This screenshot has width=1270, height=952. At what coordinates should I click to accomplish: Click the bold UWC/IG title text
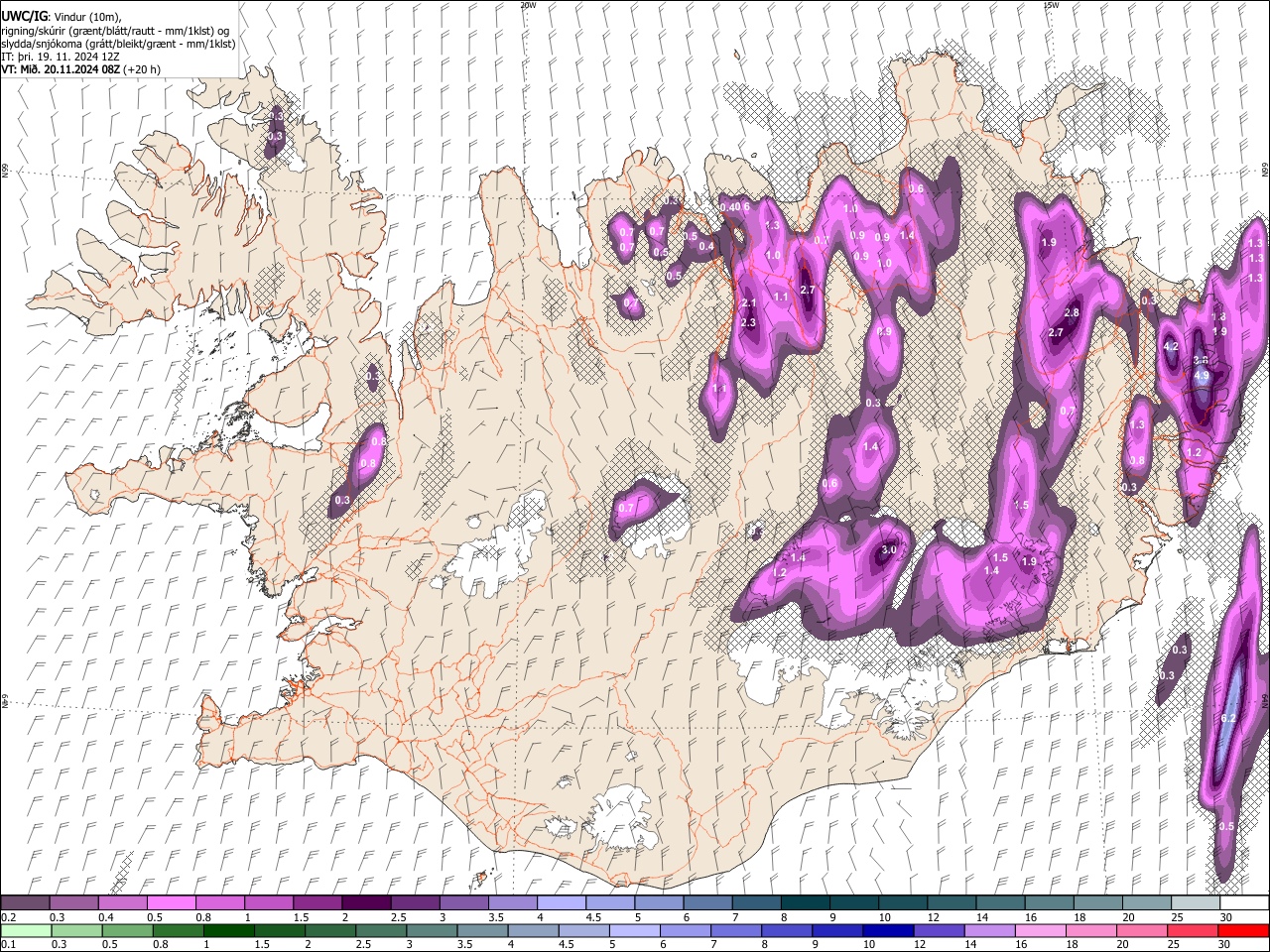[24, 16]
